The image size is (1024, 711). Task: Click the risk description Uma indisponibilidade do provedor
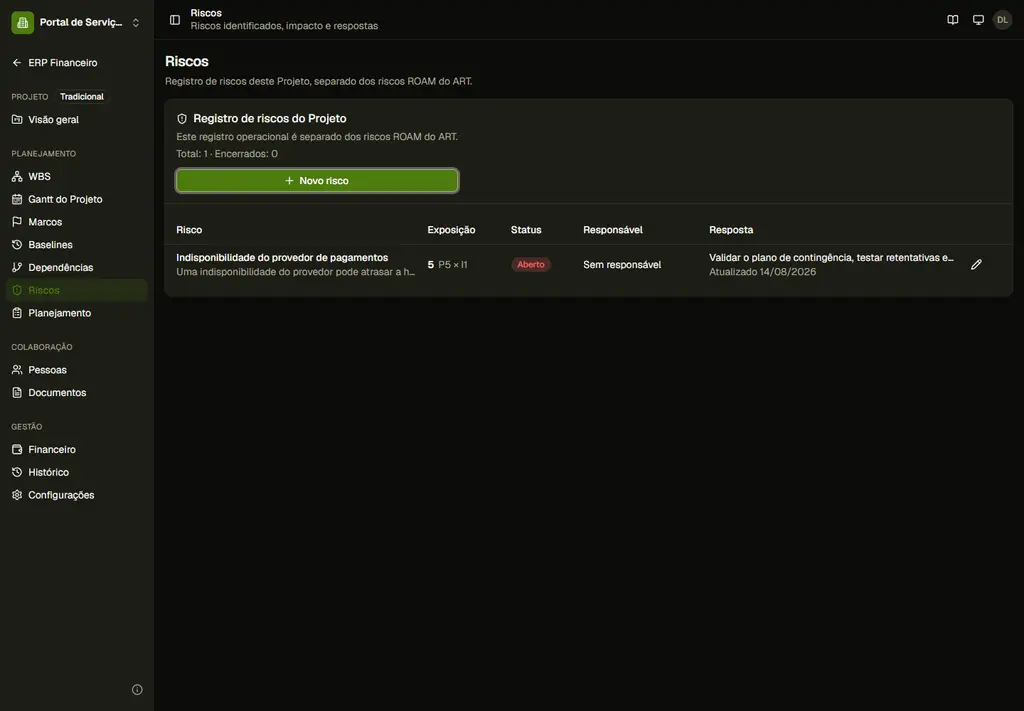click(x=295, y=272)
